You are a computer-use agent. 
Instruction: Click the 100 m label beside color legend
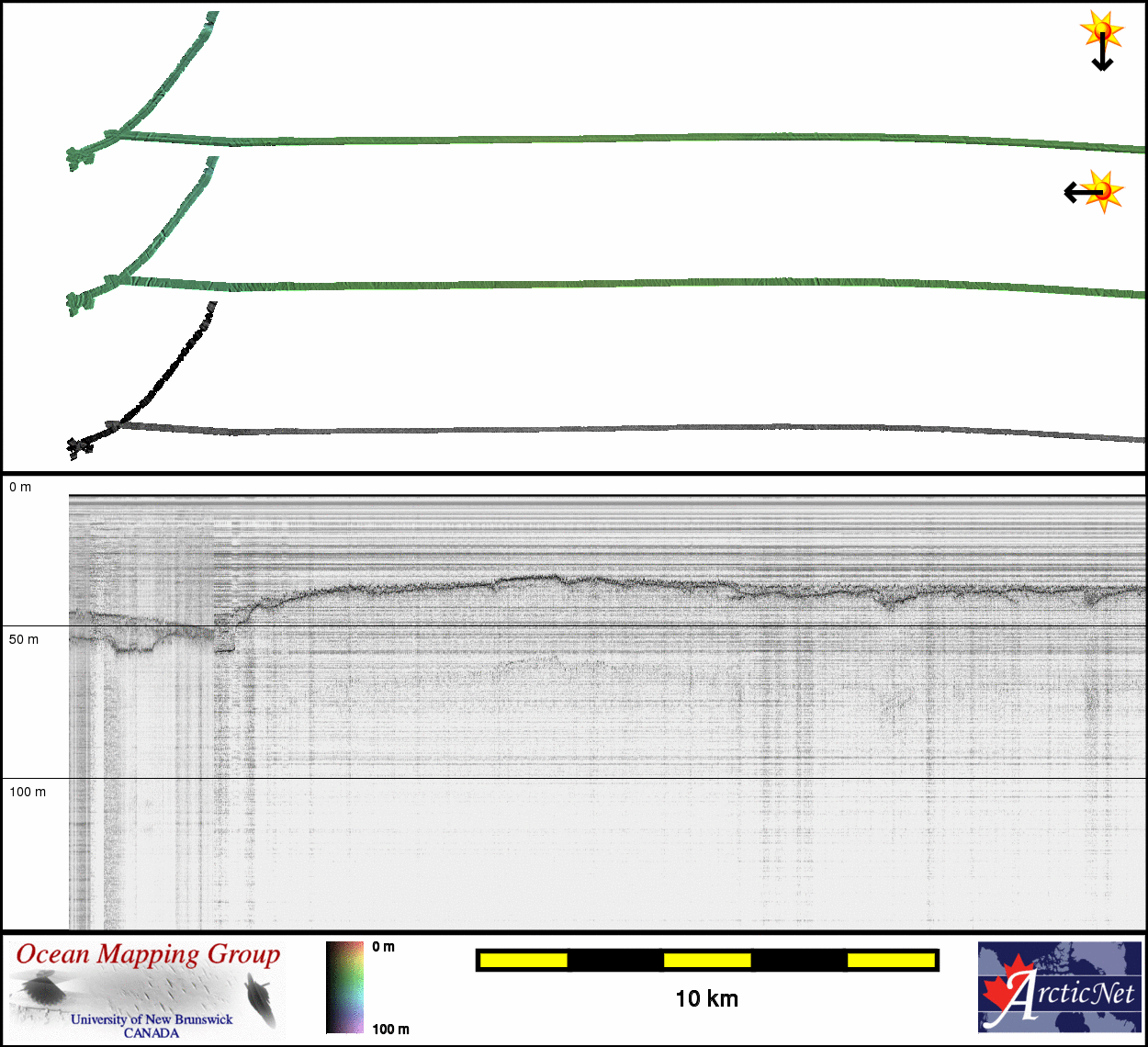(x=390, y=1029)
